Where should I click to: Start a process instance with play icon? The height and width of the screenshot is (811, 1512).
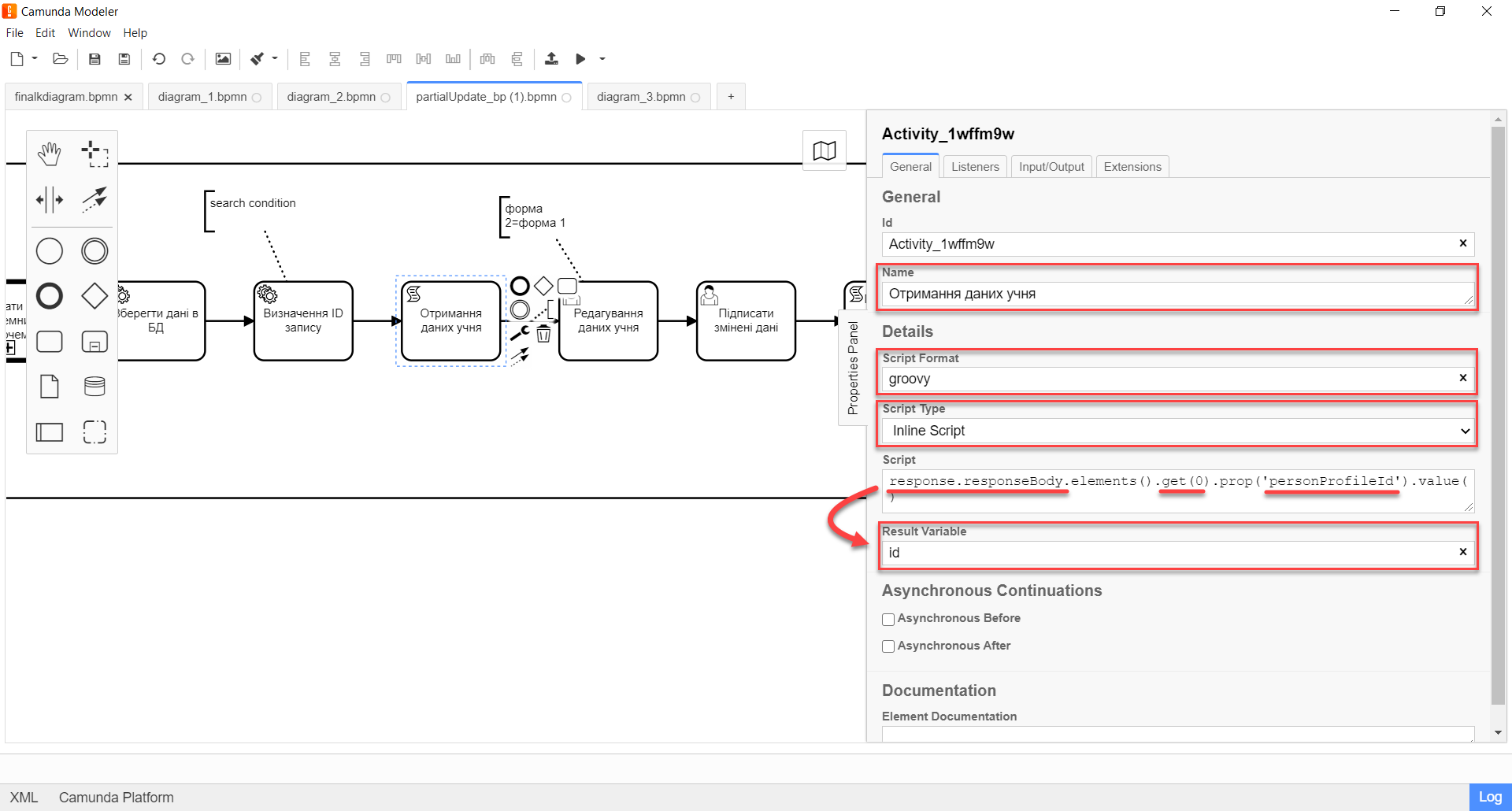tap(580, 59)
